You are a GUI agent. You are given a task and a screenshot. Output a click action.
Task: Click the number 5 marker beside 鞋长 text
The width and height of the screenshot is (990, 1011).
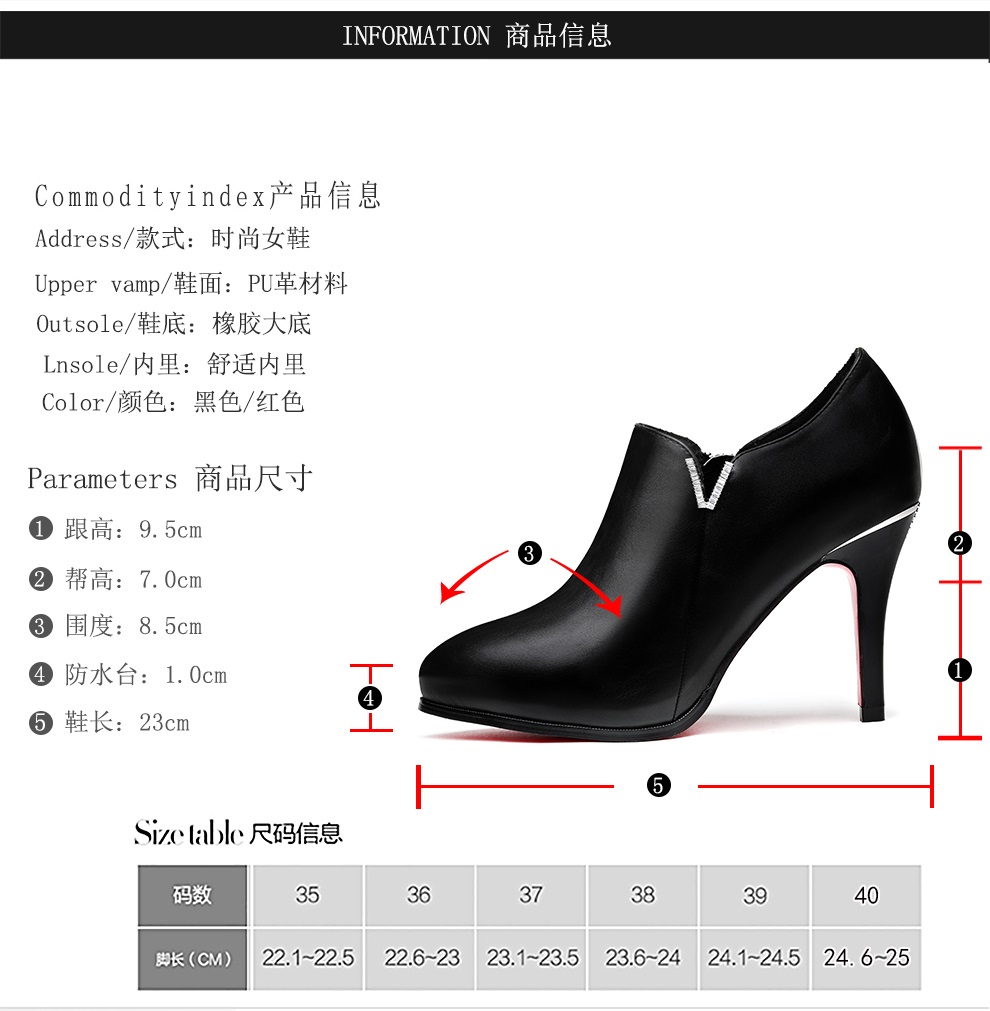click(40, 722)
